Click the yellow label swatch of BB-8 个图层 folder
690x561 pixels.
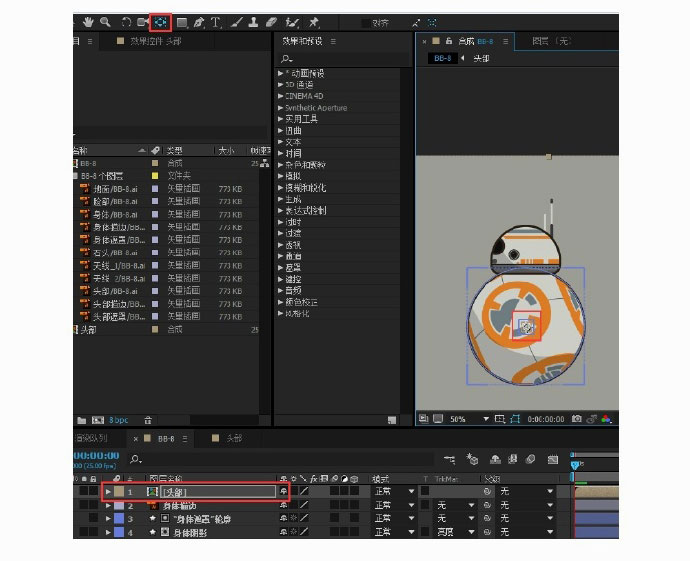[x=155, y=176]
